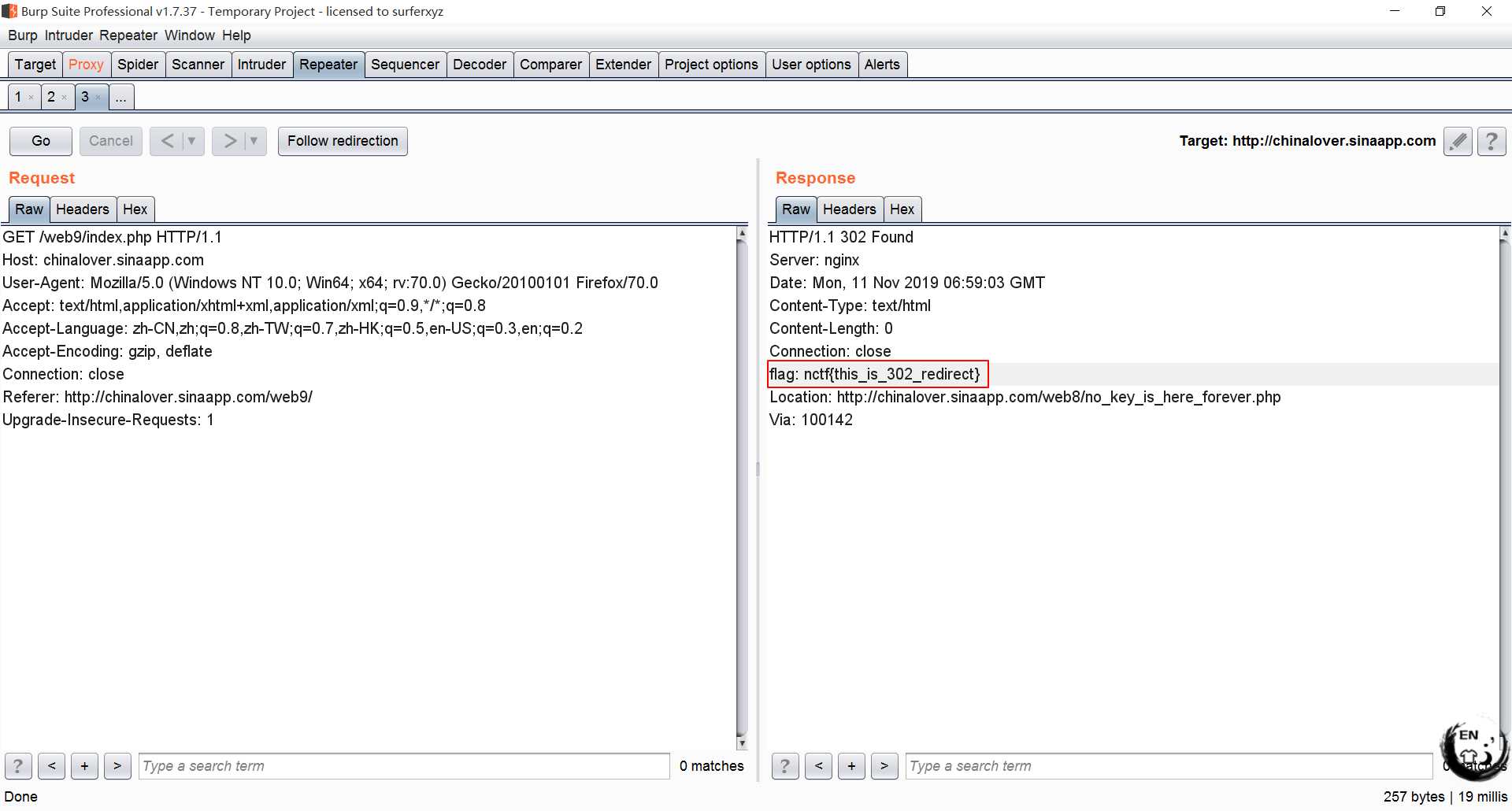Screen dimensions: 1512x811
Task: Open the Window menu
Action: tap(190, 35)
